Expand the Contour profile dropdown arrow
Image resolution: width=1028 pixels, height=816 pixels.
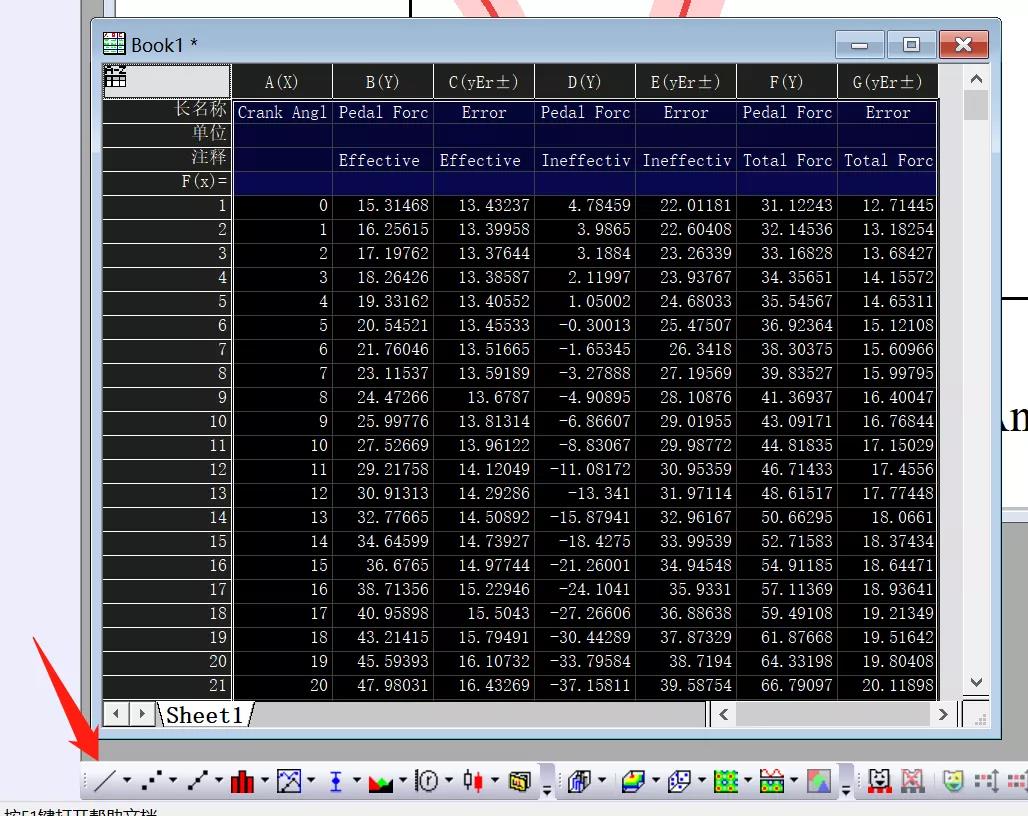(x=794, y=781)
